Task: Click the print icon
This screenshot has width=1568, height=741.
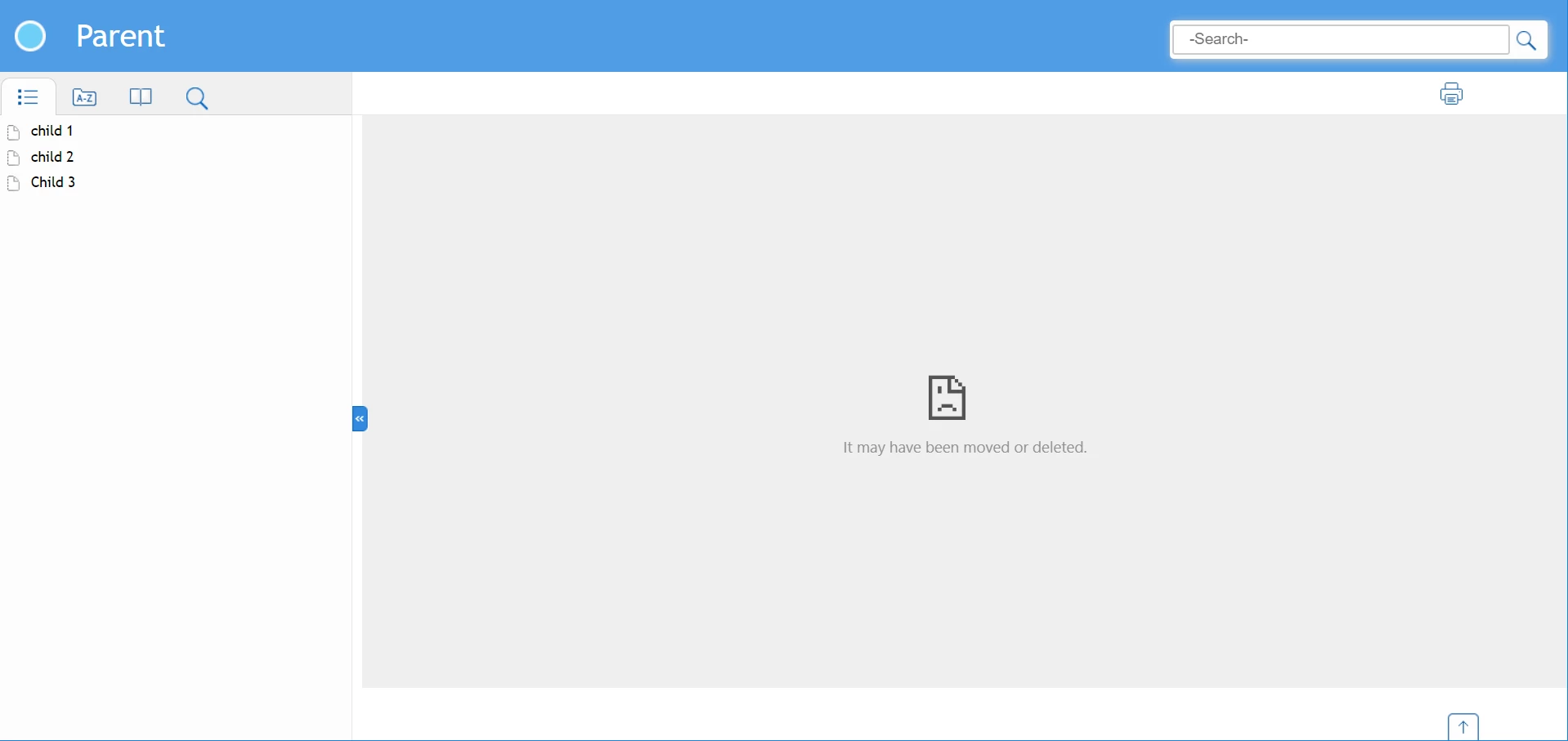Action: (x=1452, y=93)
